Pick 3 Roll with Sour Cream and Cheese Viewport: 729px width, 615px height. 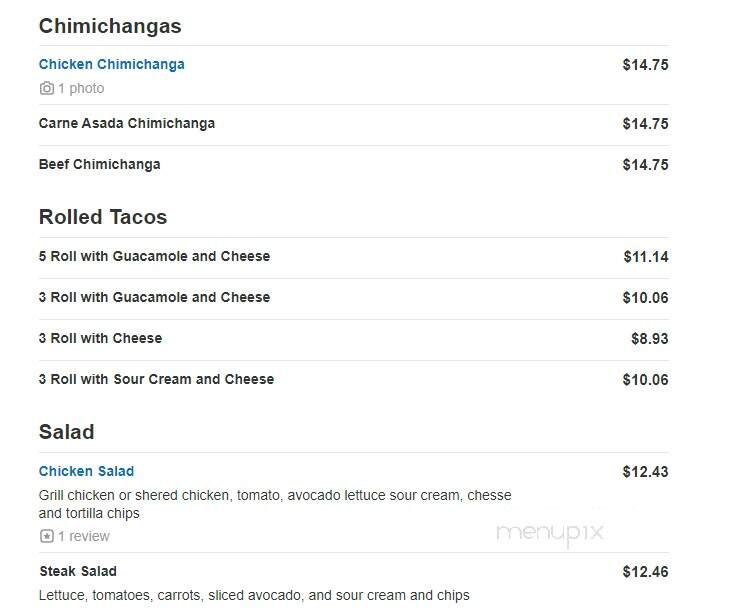[x=156, y=379]
